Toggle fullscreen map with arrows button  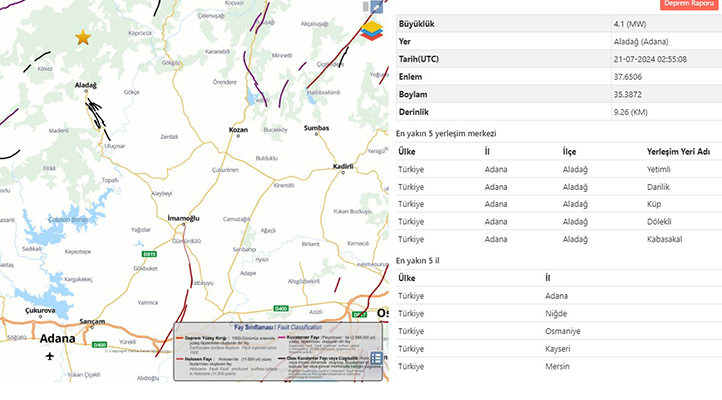click(377, 7)
